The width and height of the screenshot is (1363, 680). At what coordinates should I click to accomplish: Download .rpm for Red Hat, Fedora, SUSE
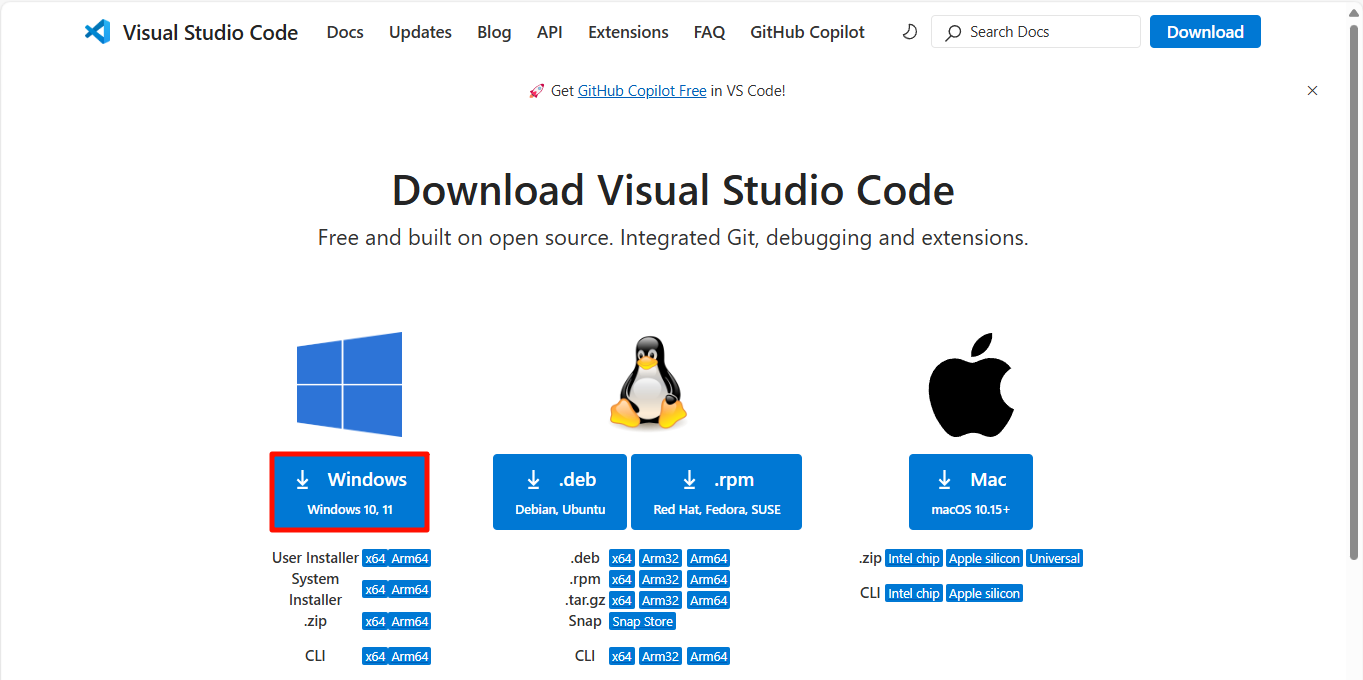pyautogui.click(x=716, y=491)
